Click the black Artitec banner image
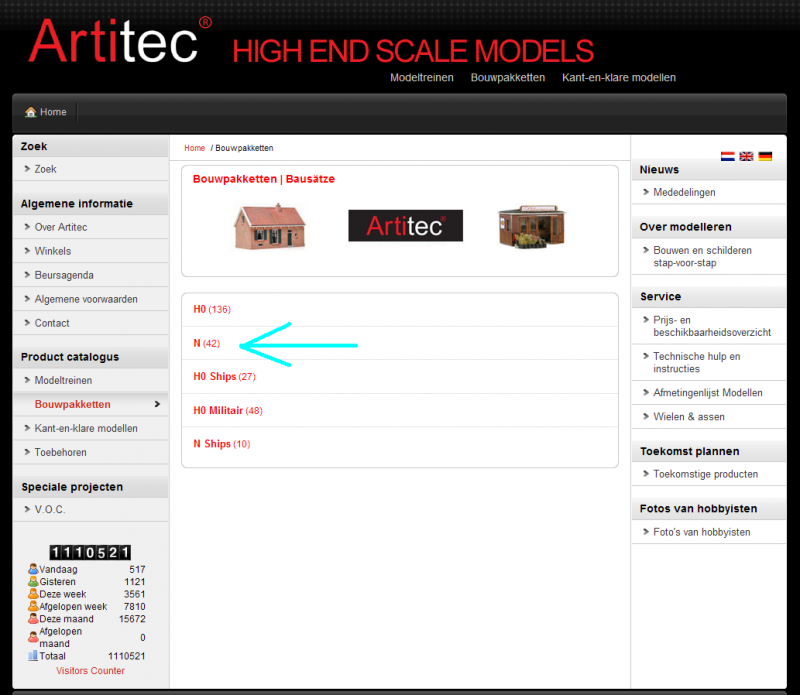 click(405, 225)
